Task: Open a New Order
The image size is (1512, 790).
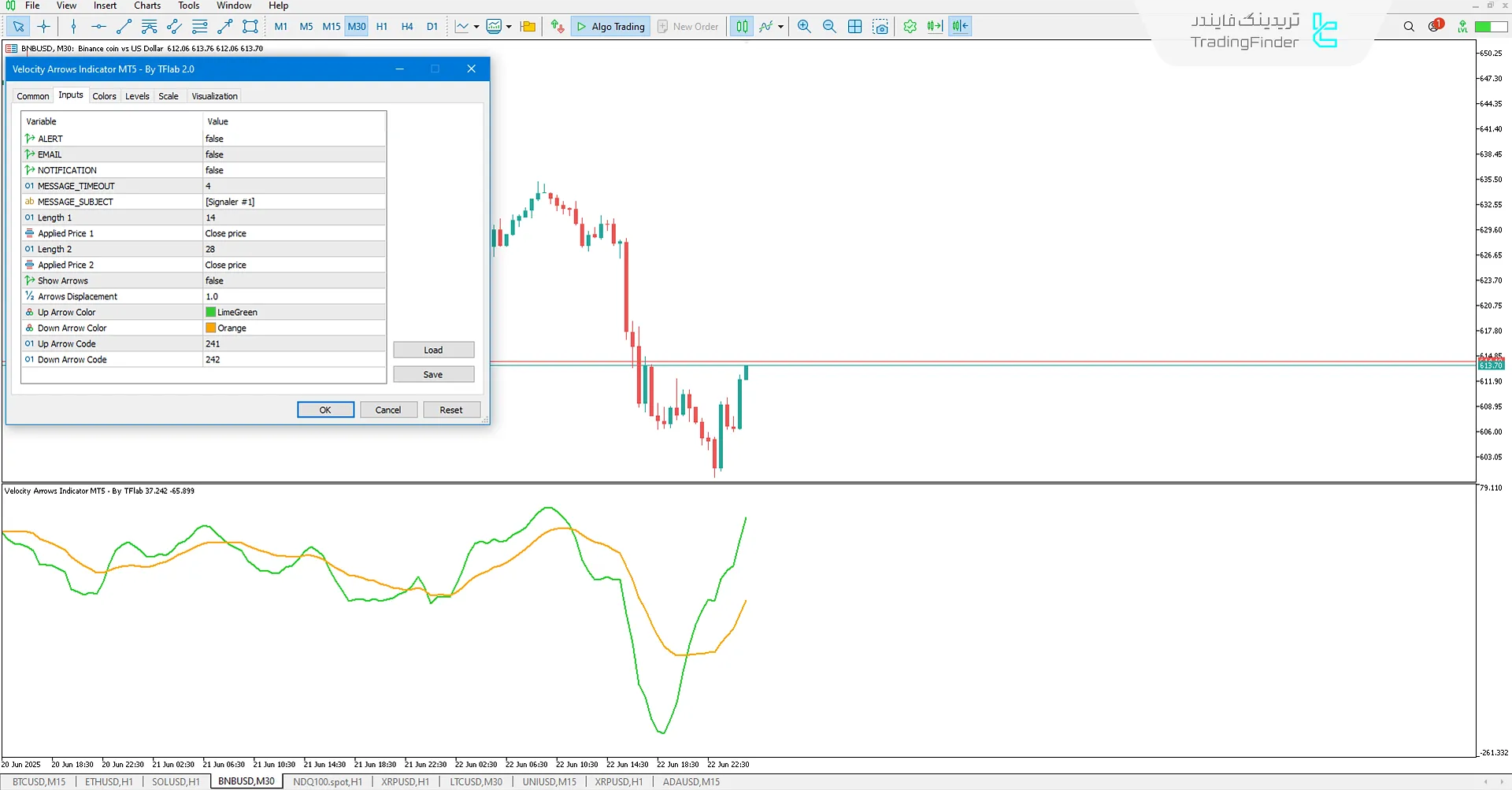Action: click(x=687, y=26)
